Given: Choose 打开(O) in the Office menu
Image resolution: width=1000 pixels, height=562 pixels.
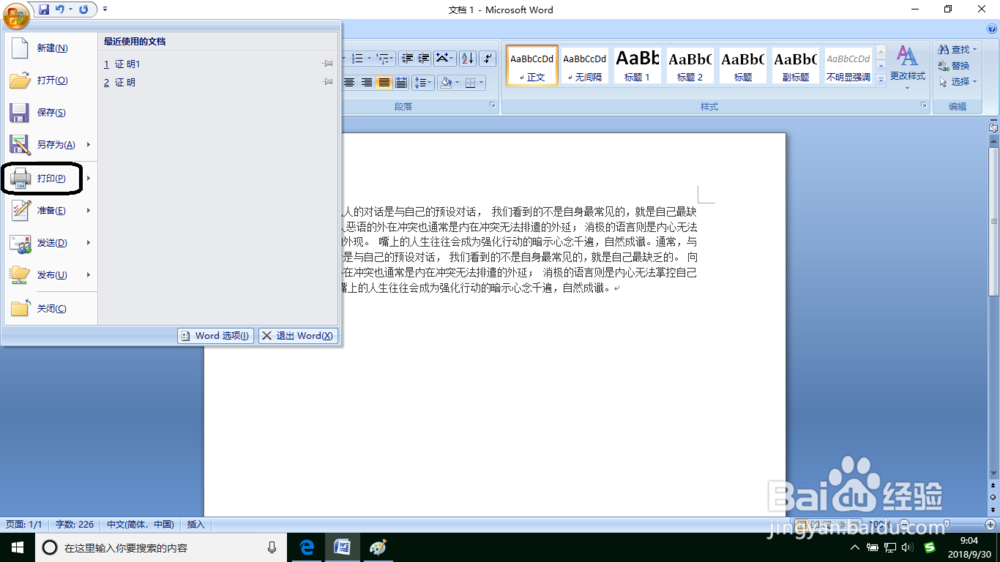Looking at the screenshot, I should tap(50, 80).
